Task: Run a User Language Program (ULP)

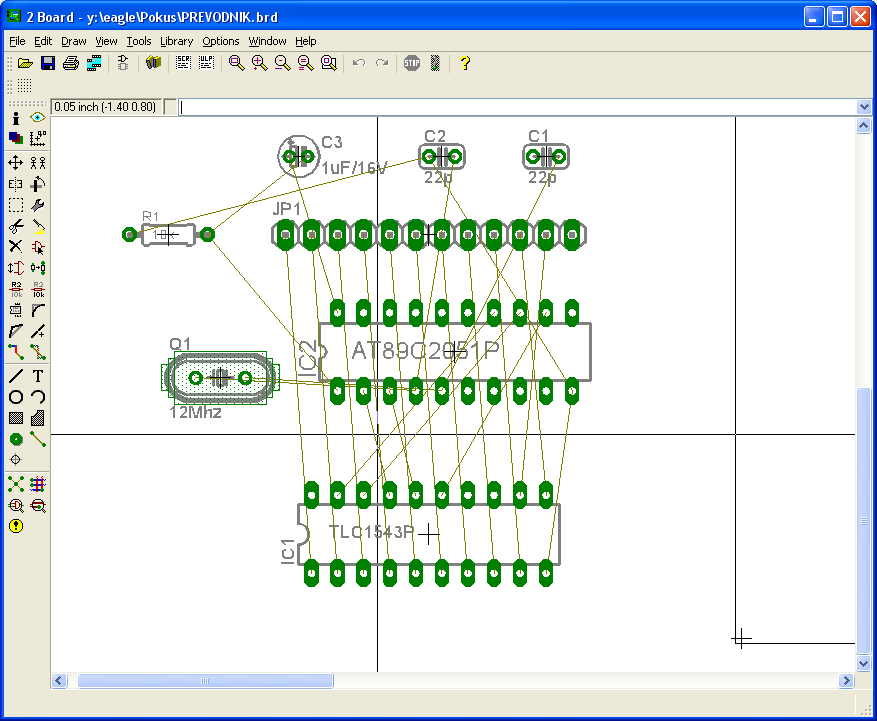Action: tap(206, 63)
